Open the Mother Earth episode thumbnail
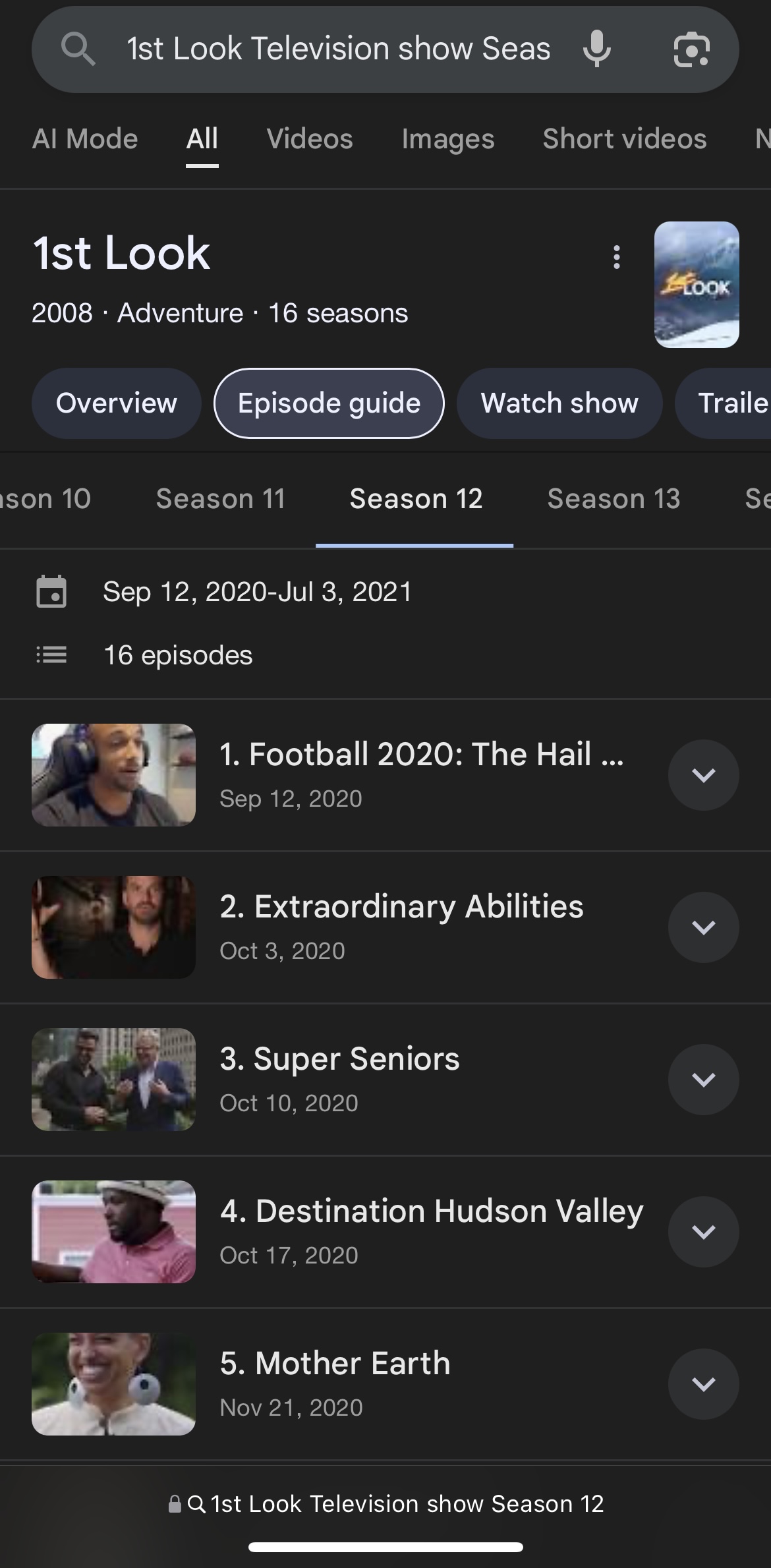The image size is (771, 1568). point(113,1384)
